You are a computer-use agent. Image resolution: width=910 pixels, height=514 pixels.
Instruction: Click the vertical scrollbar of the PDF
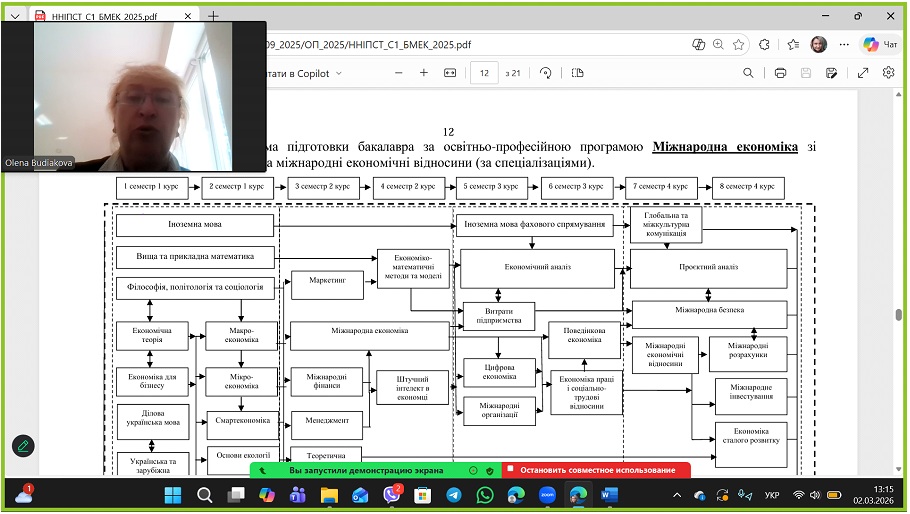click(899, 314)
